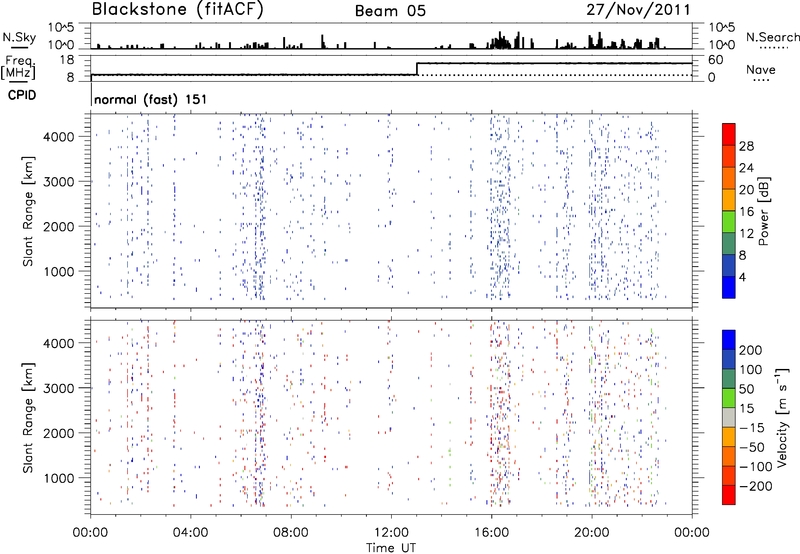The height and width of the screenshot is (554, 800).
Task: Click the bright blue bottom power swatch
Action: (729, 287)
